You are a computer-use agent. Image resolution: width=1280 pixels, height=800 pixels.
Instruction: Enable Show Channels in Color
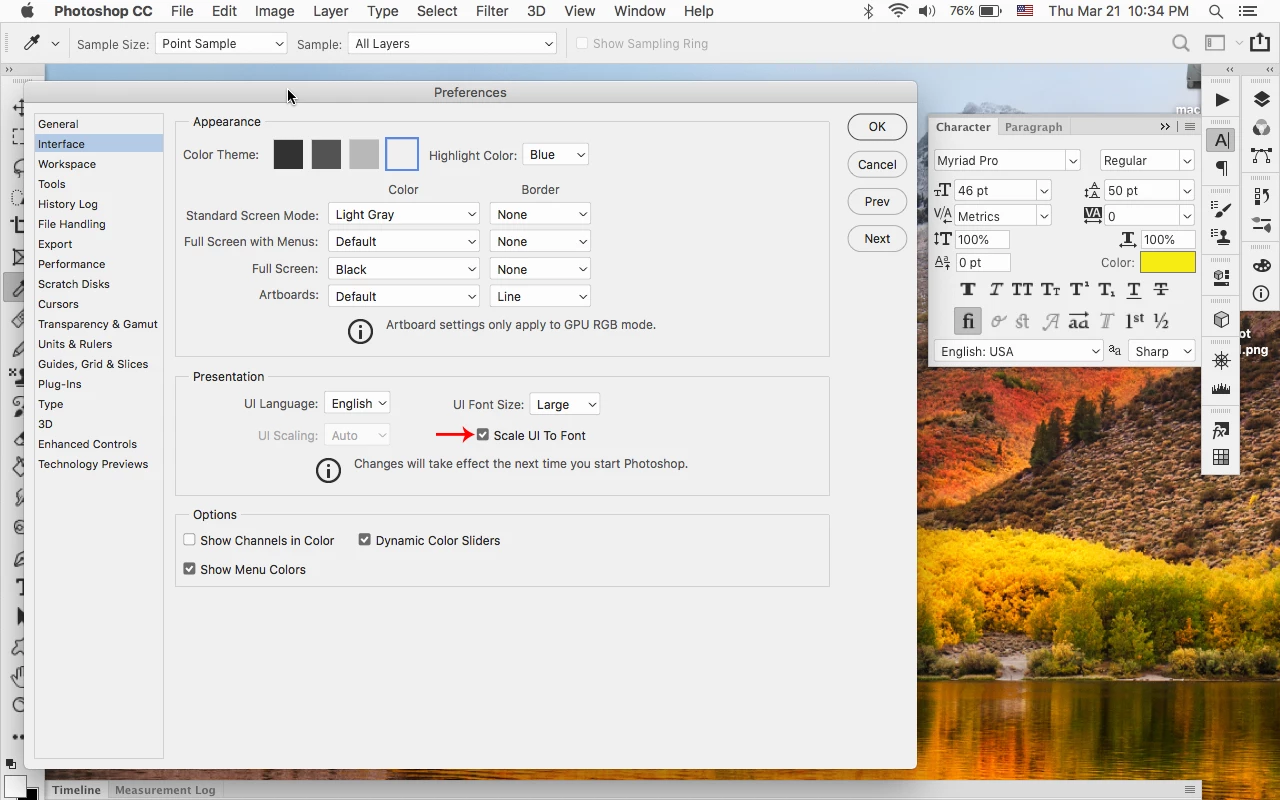[189, 540]
